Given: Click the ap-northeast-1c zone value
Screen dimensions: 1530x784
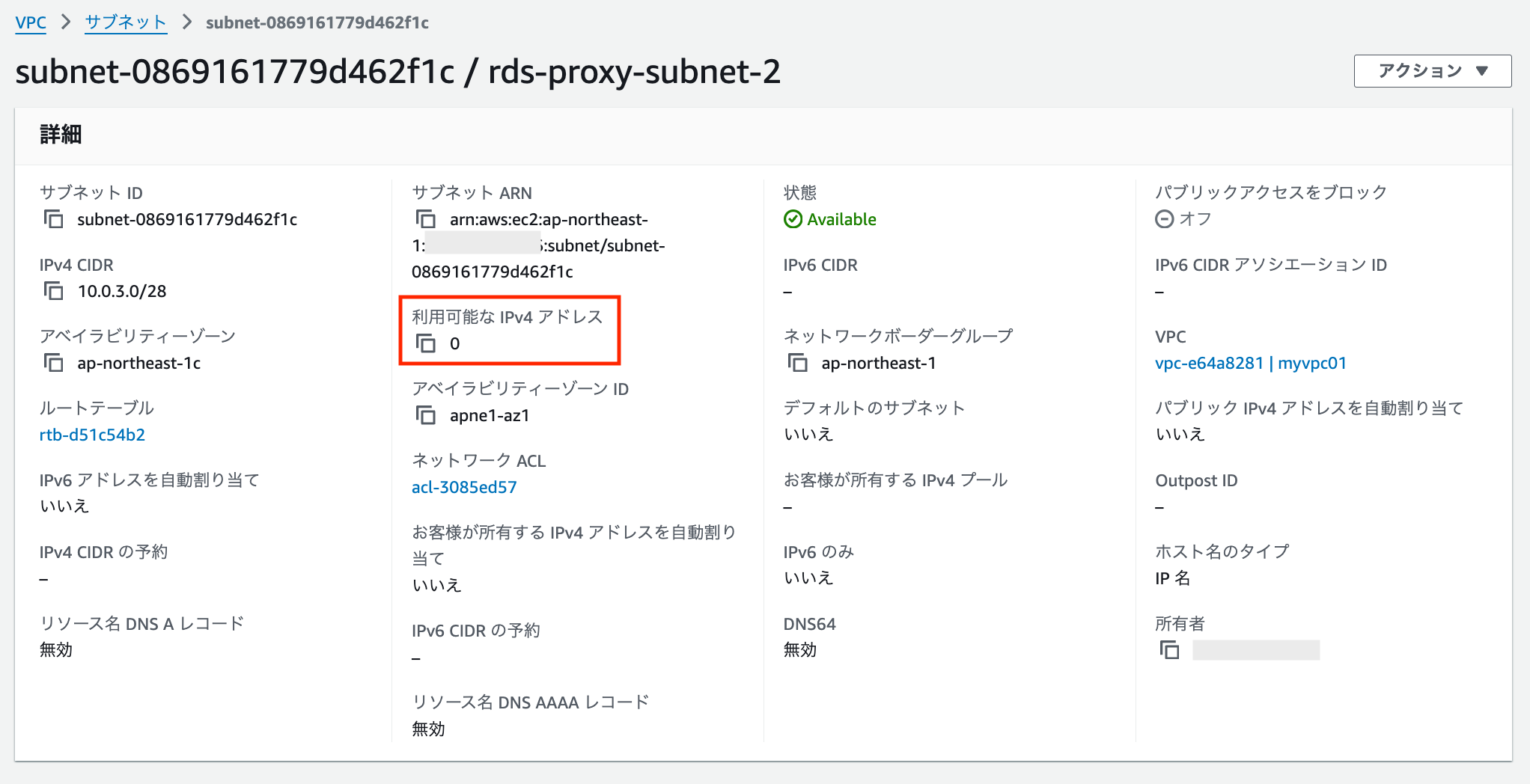Looking at the screenshot, I should click(x=139, y=363).
